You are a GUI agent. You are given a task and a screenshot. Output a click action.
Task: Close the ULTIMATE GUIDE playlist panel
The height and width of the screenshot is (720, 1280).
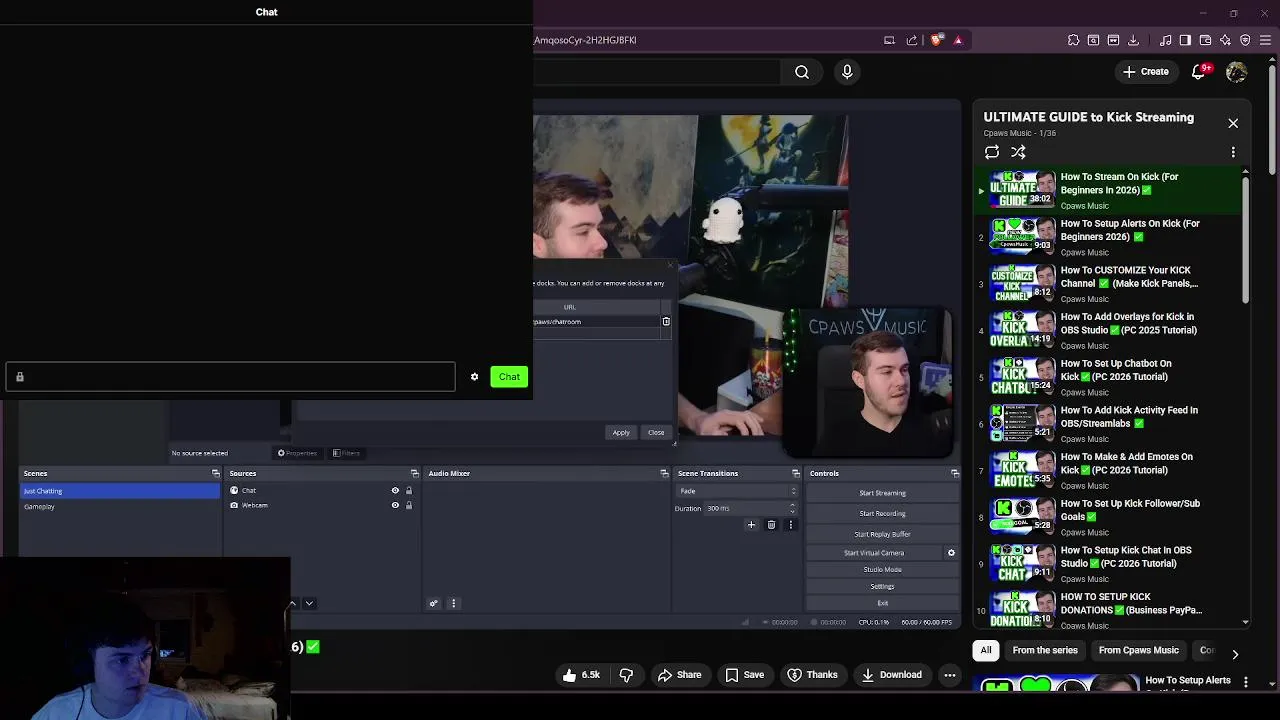pyautogui.click(x=1233, y=123)
